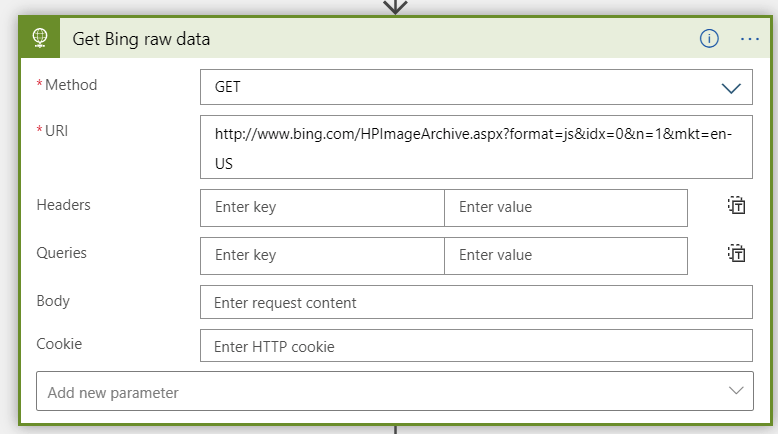Click the down arrow connector above action
This screenshot has height=434, width=778.
pos(395,7)
